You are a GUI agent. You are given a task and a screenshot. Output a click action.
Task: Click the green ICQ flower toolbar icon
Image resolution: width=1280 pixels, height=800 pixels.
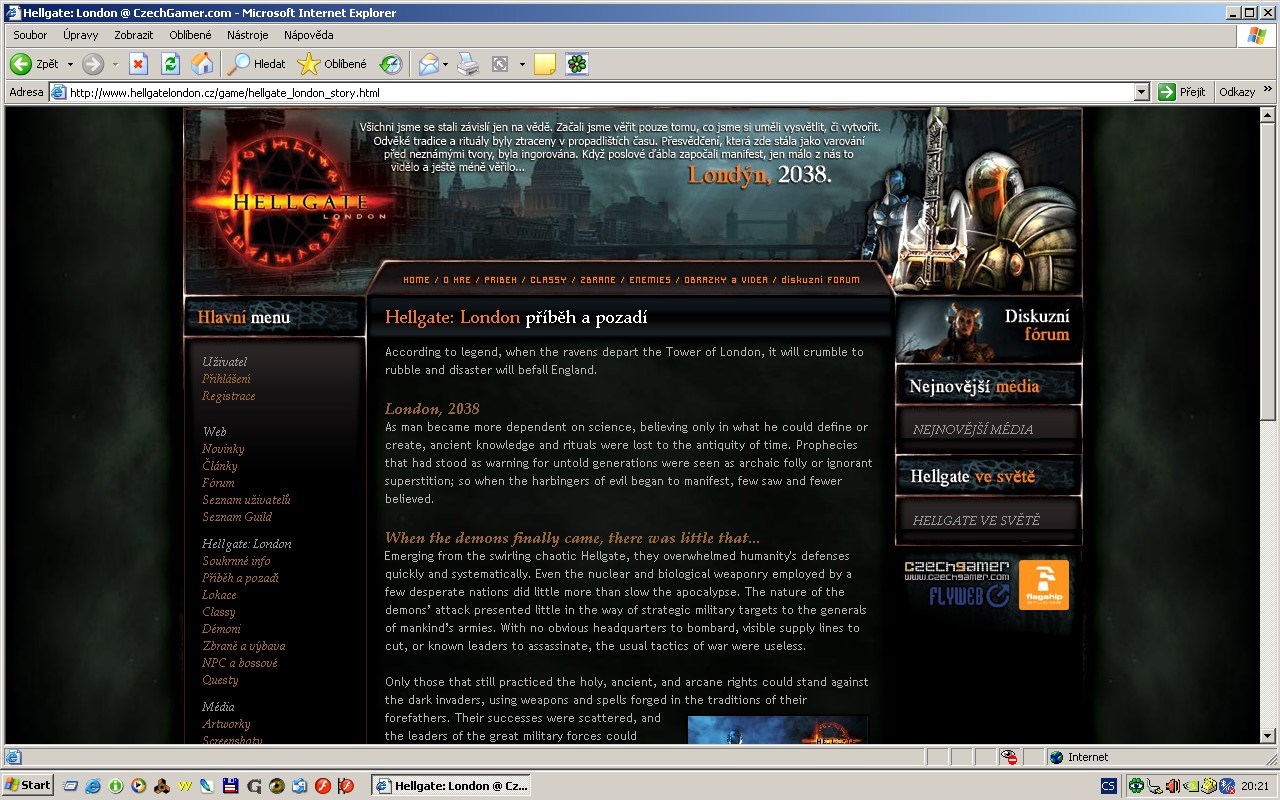point(577,64)
